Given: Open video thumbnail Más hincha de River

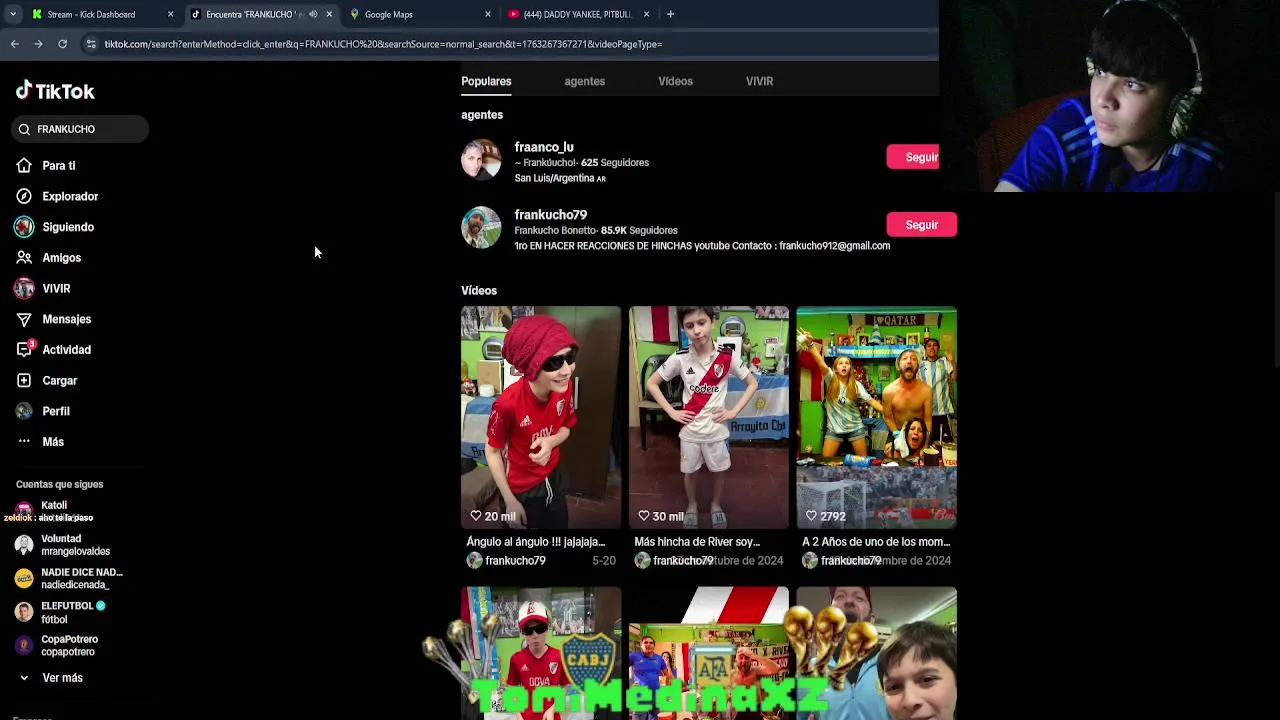Looking at the screenshot, I should coord(709,417).
